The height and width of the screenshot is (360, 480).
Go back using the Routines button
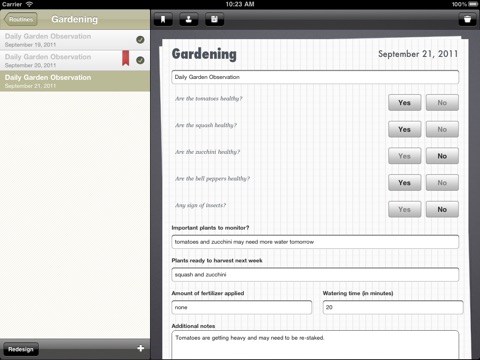point(20,19)
